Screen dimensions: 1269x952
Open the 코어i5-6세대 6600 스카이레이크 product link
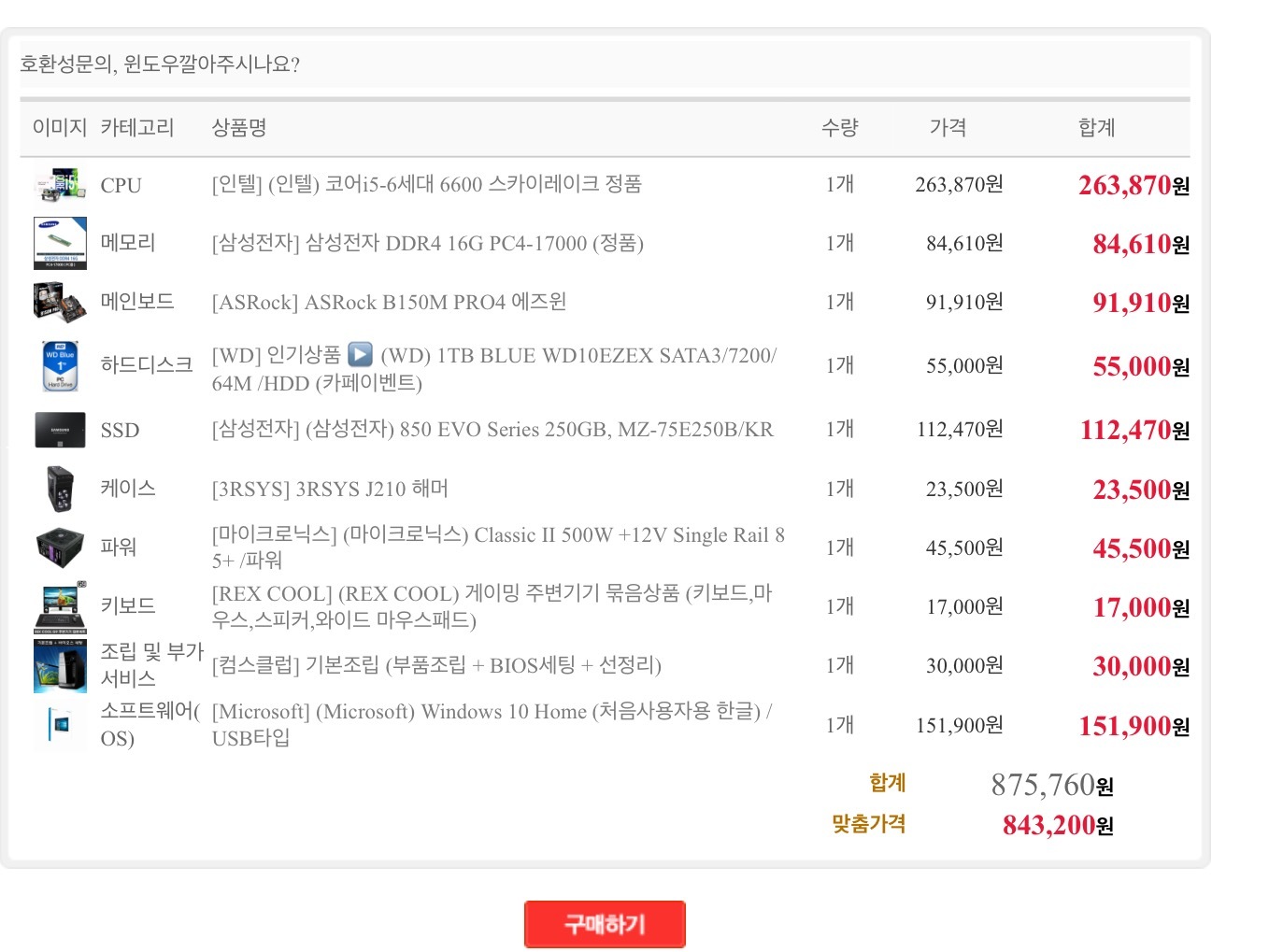coord(427,184)
